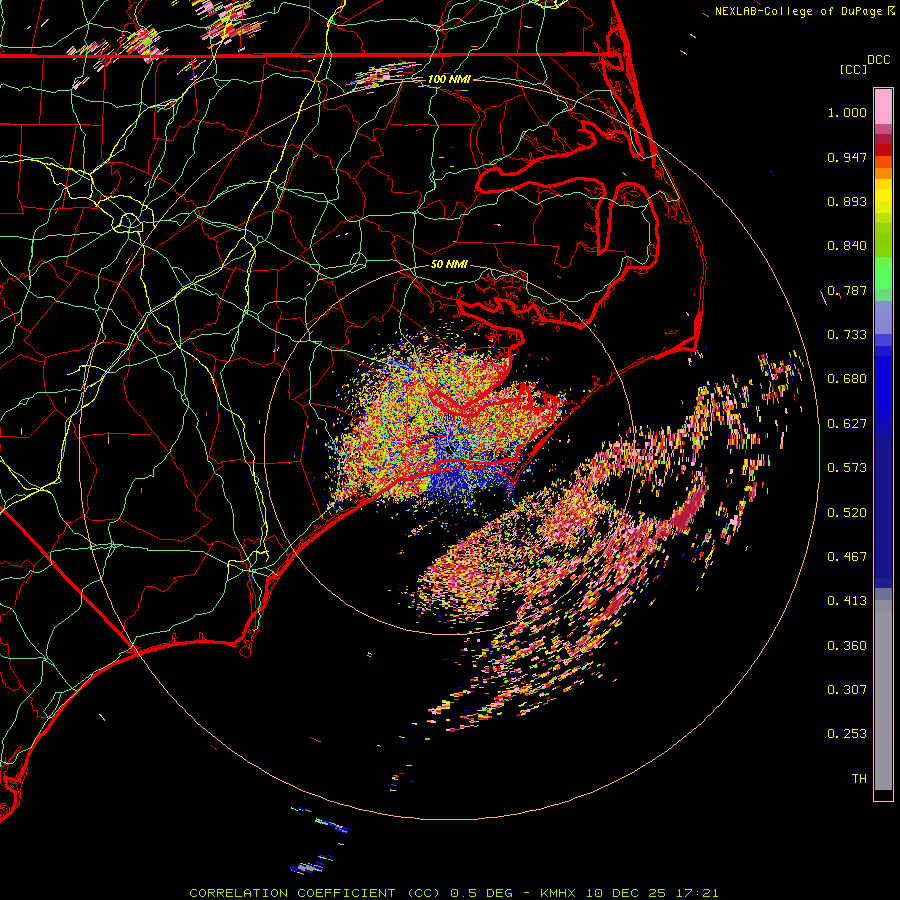Image resolution: width=900 pixels, height=900 pixels.
Task: Click the 50 NMI range ring label
Action: 449,264
